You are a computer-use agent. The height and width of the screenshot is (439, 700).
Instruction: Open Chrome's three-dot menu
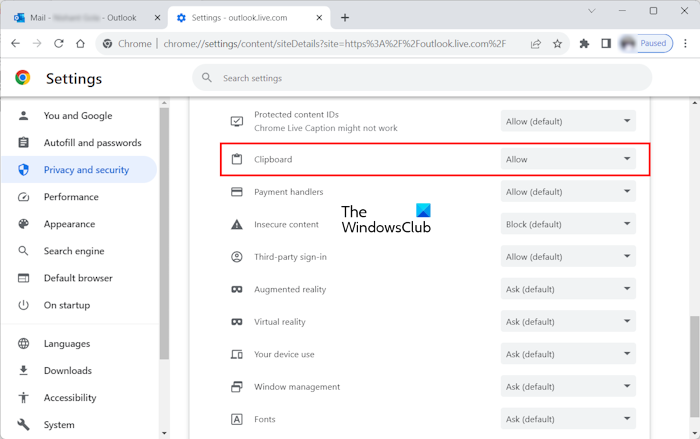tap(685, 43)
